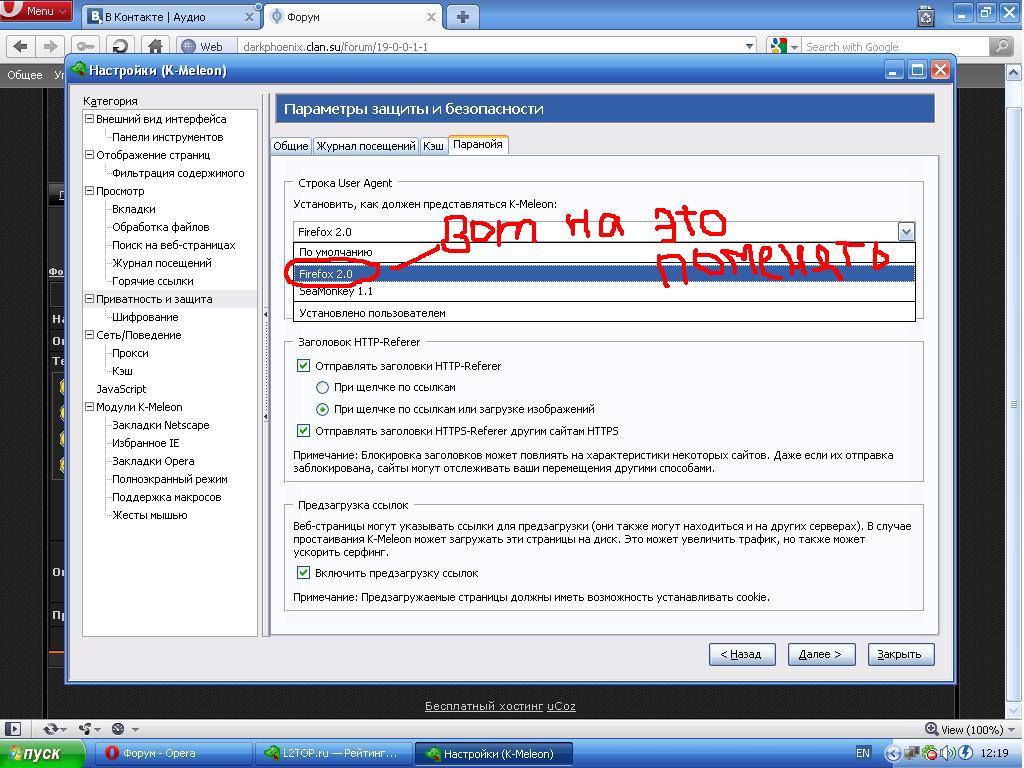The height and width of the screenshot is (768, 1024).
Task: Toggle Отправлять заголовки HTTP-Referer checkbox
Action: coord(303,366)
